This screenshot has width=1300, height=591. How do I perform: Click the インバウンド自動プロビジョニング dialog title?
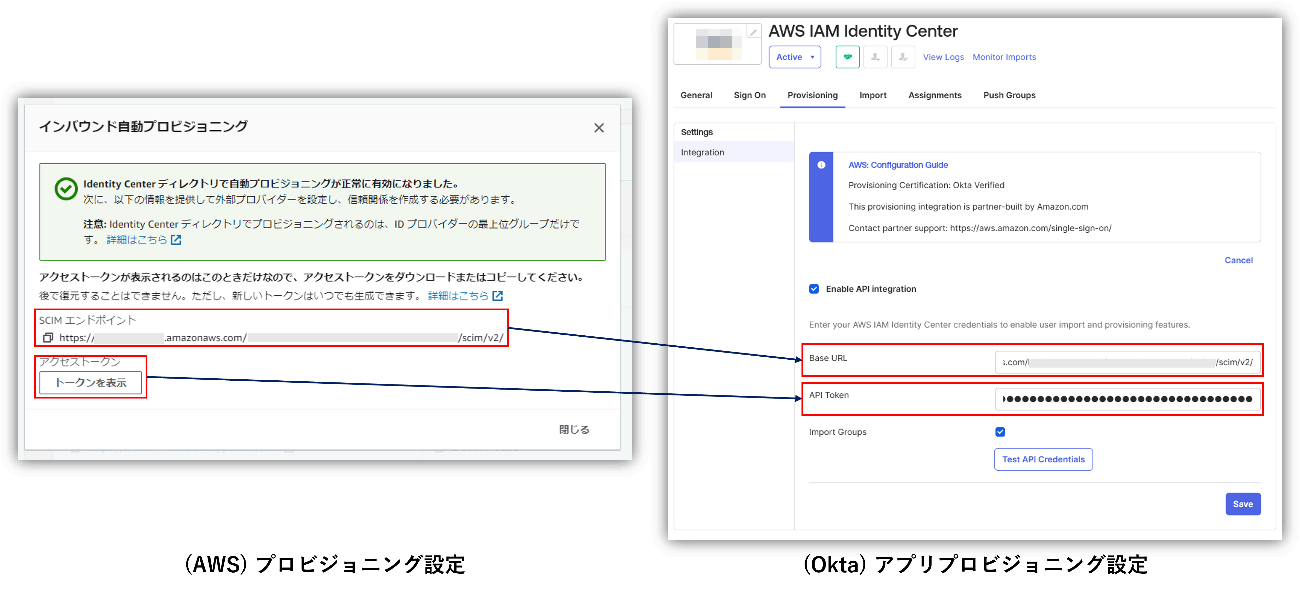click(x=143, y=126)
